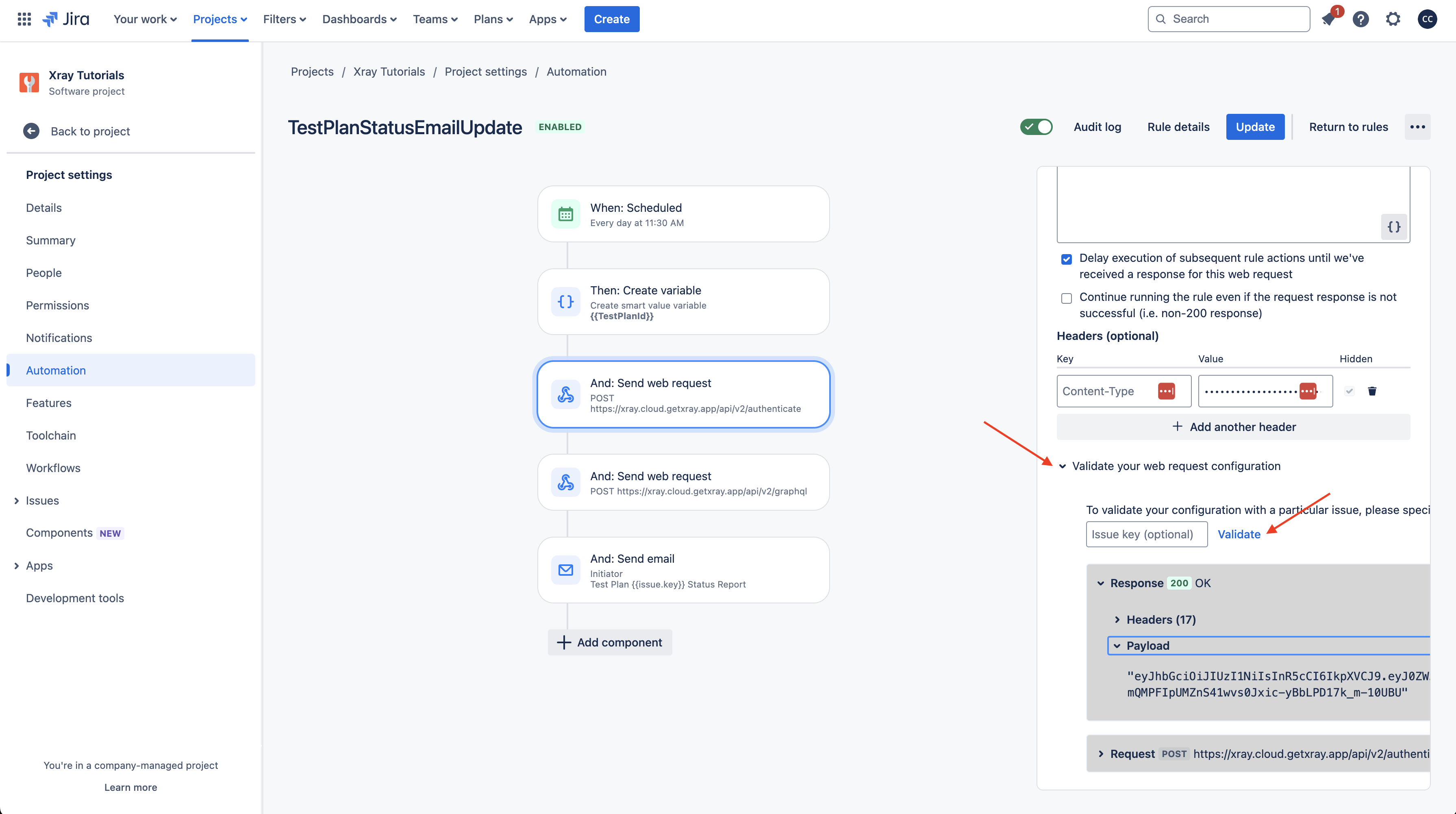Collapse the Response 200 OK section
This screenshot has width=1456, height=814.
click(1100, 583)
